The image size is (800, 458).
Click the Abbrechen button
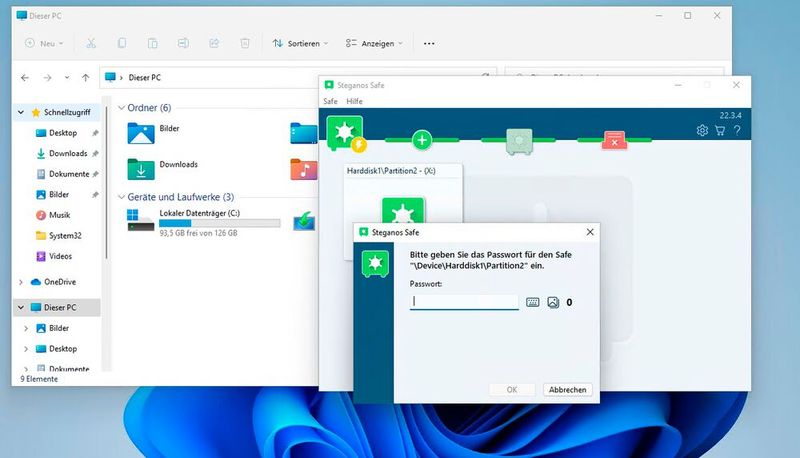(567, 390)
